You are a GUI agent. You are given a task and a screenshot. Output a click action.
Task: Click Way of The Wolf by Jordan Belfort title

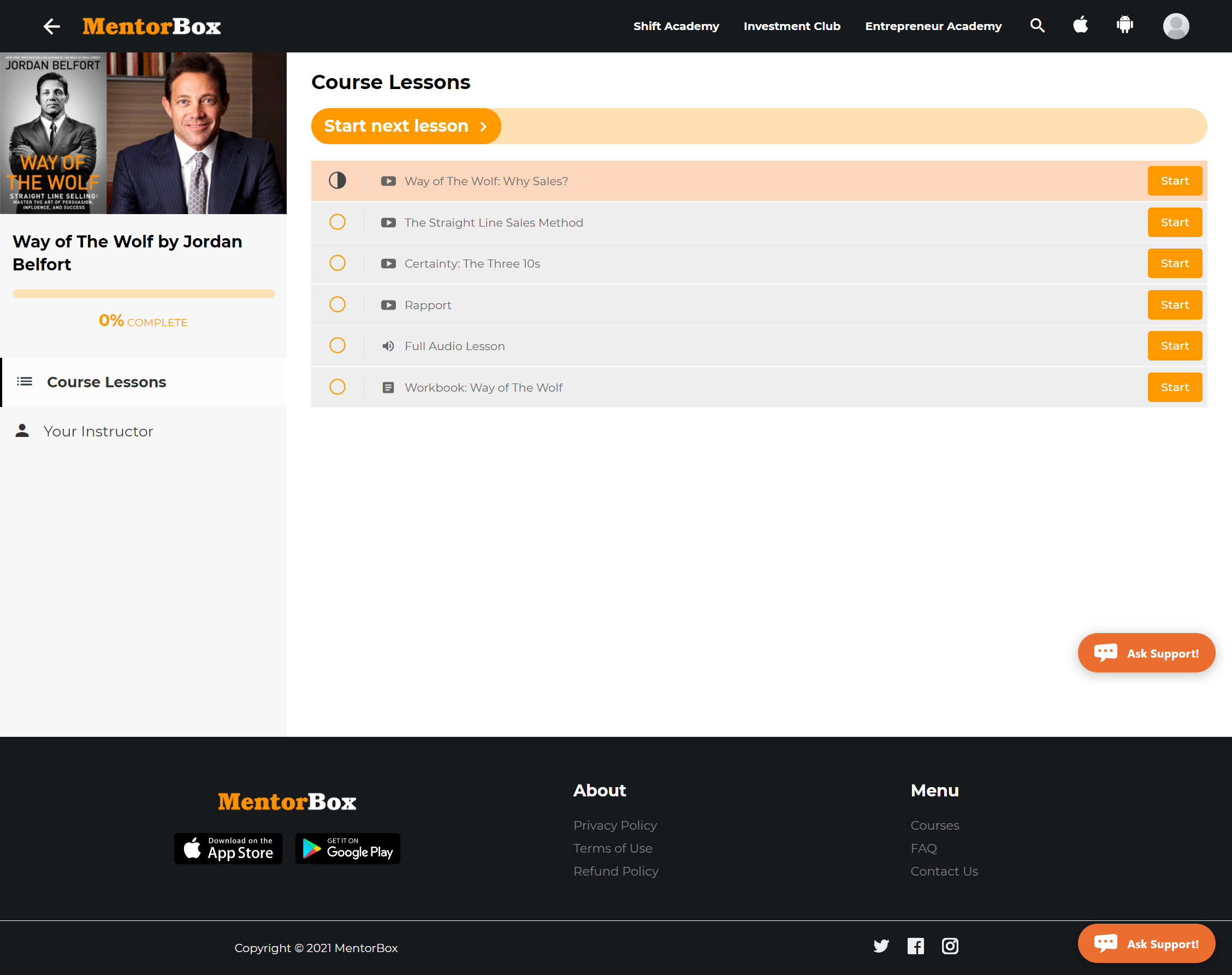(127, 253)
